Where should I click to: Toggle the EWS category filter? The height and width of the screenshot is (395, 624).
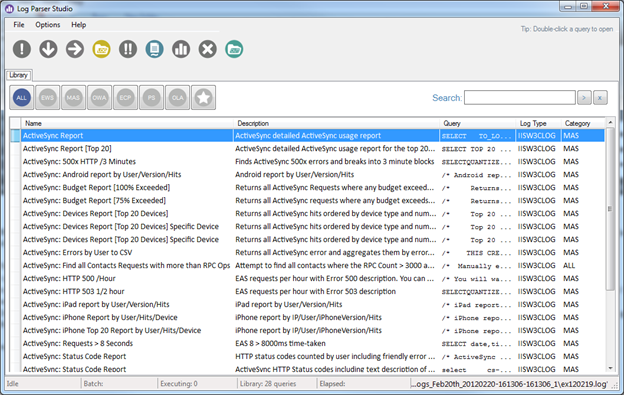click(x=47, y=97)
